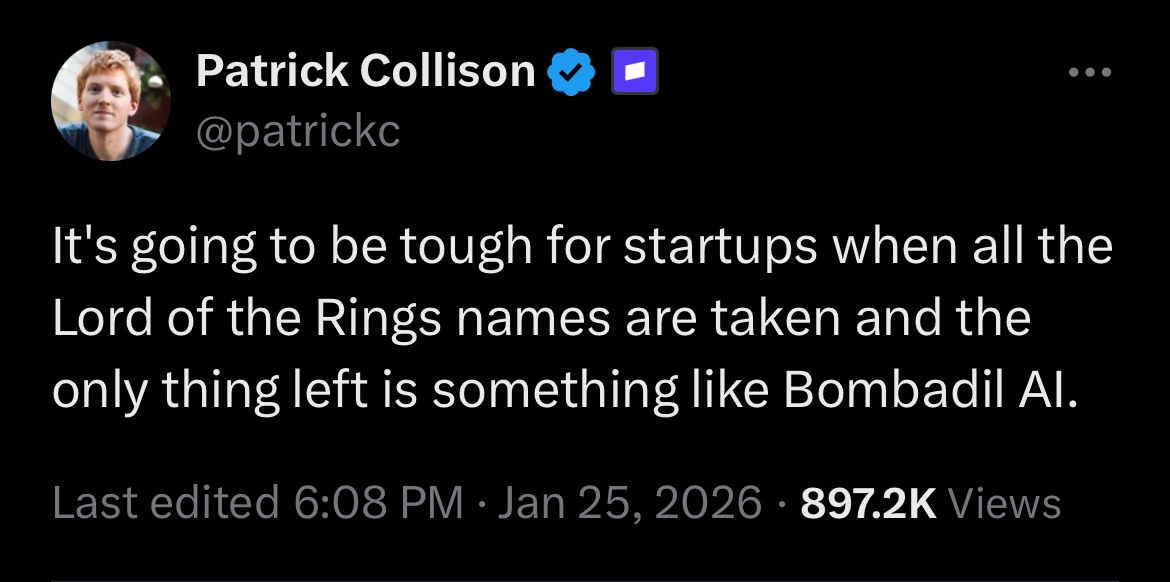Click the 897.2K view count

point(867,502)
